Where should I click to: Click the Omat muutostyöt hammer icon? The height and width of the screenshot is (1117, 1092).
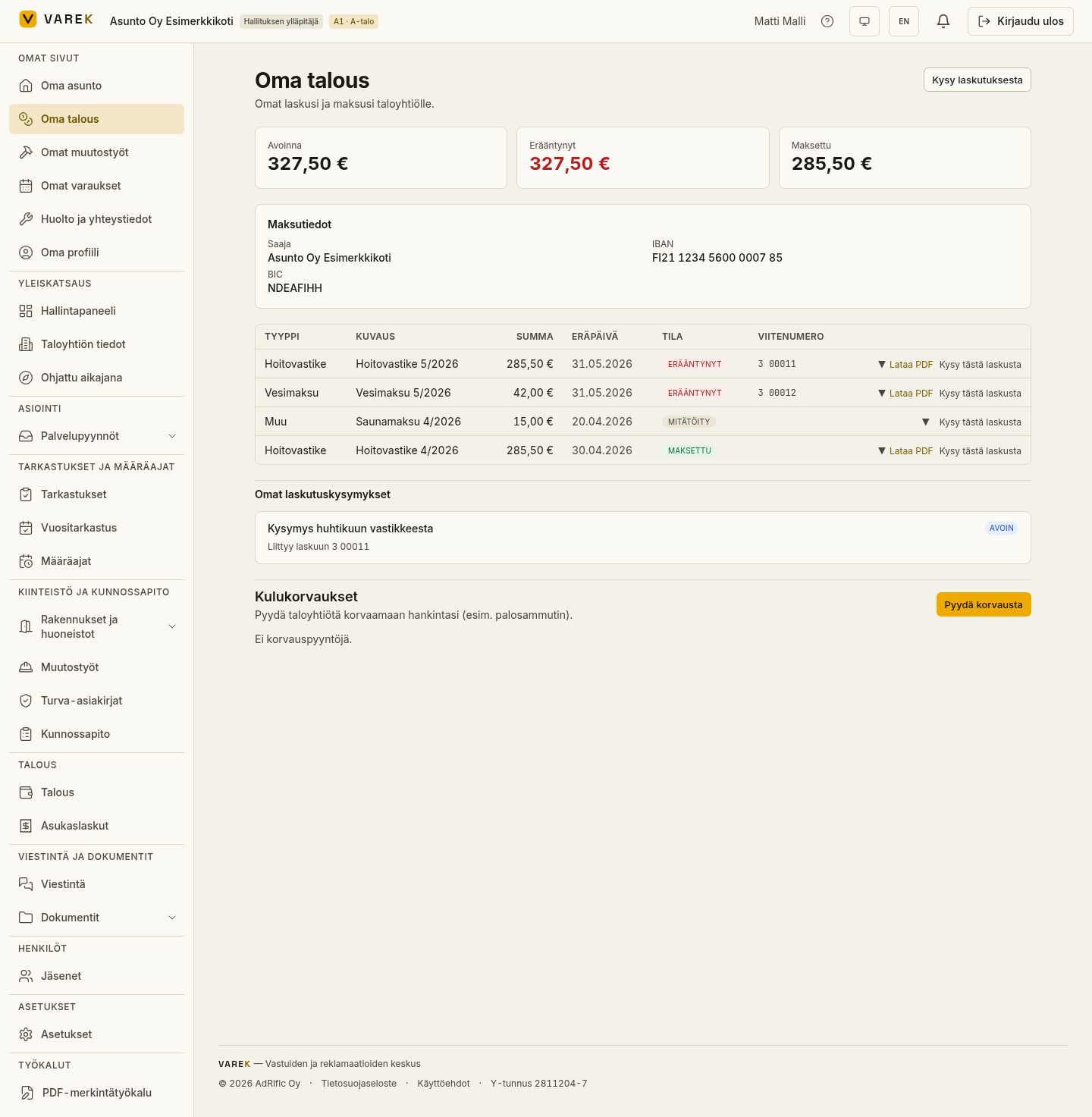pyautogui.click(x=26, y=152)
